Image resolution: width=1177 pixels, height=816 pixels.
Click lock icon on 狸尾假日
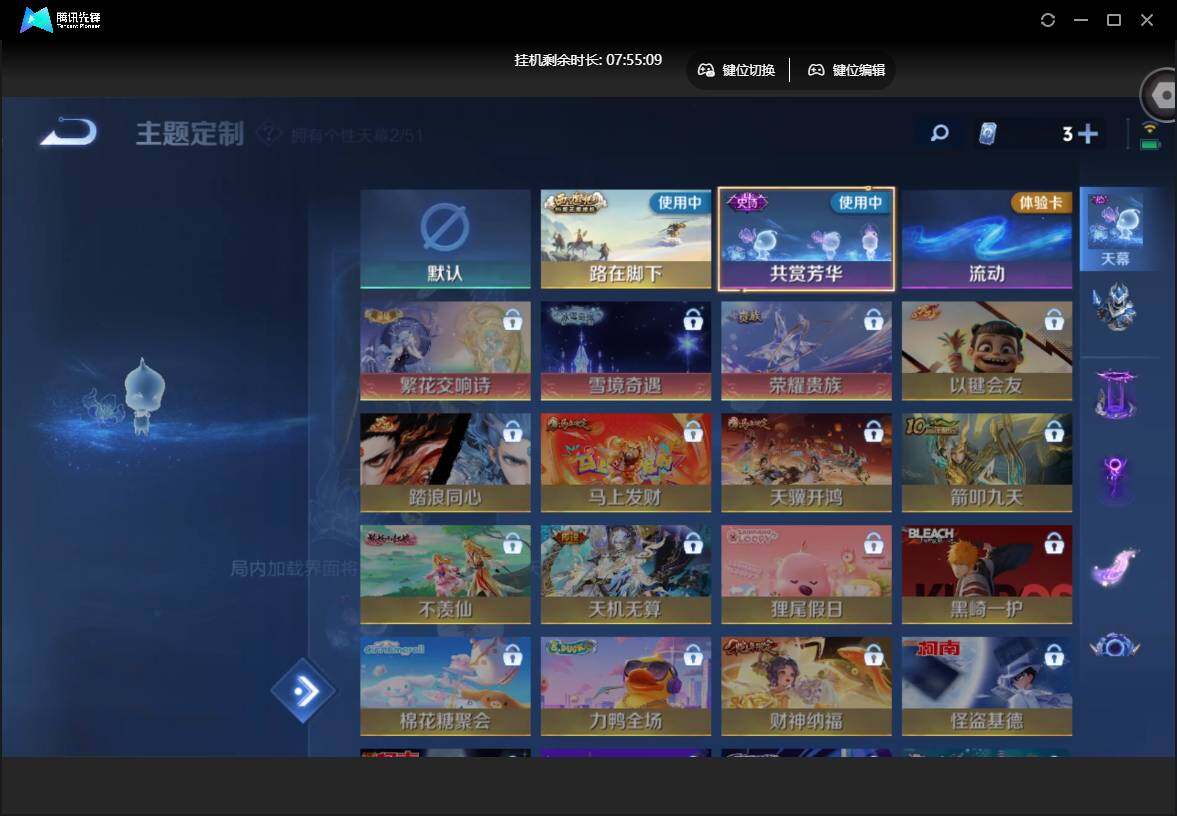point(873,543)
